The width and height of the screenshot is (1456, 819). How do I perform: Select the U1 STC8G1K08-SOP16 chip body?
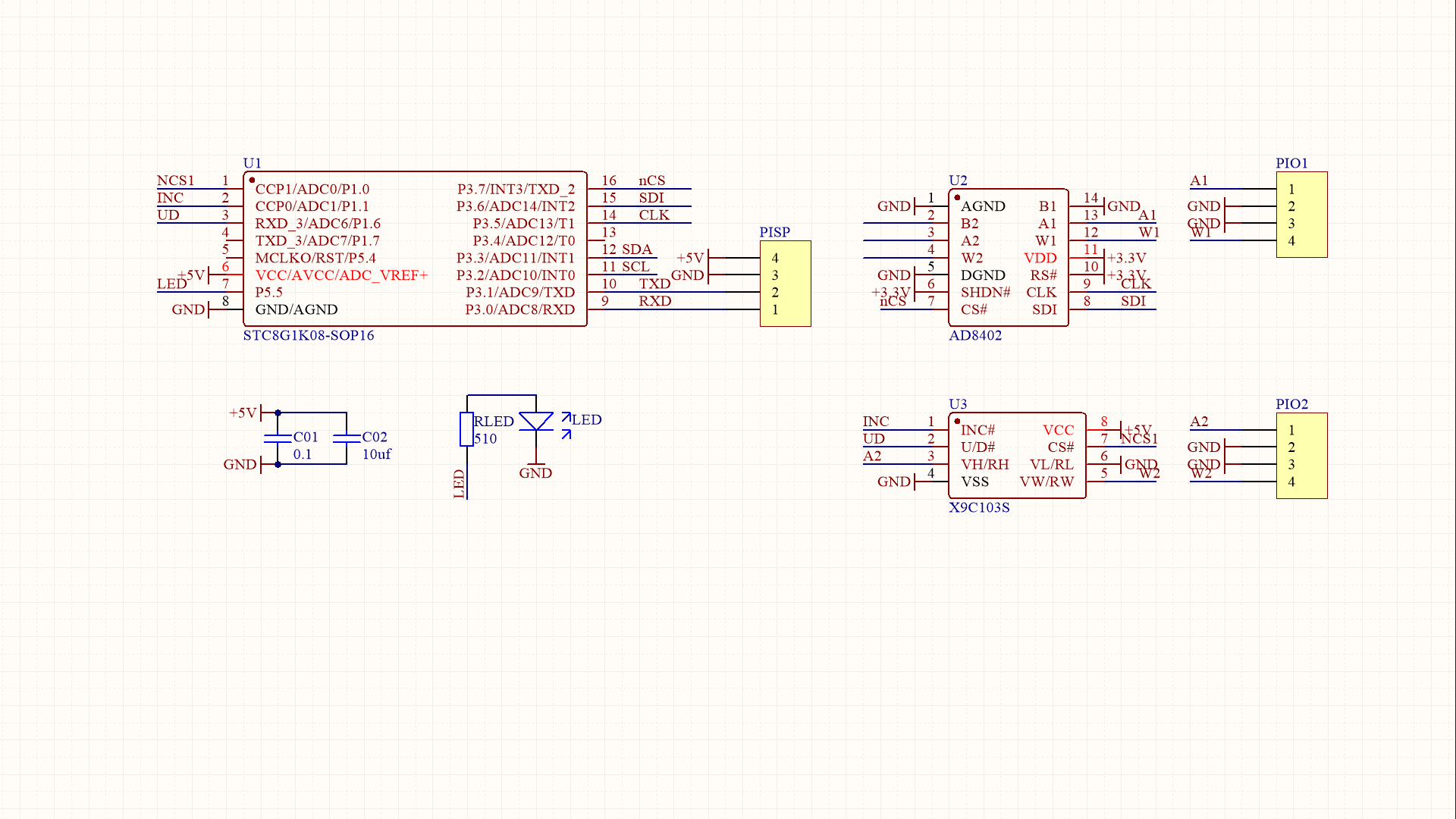(x=414, y=249)
